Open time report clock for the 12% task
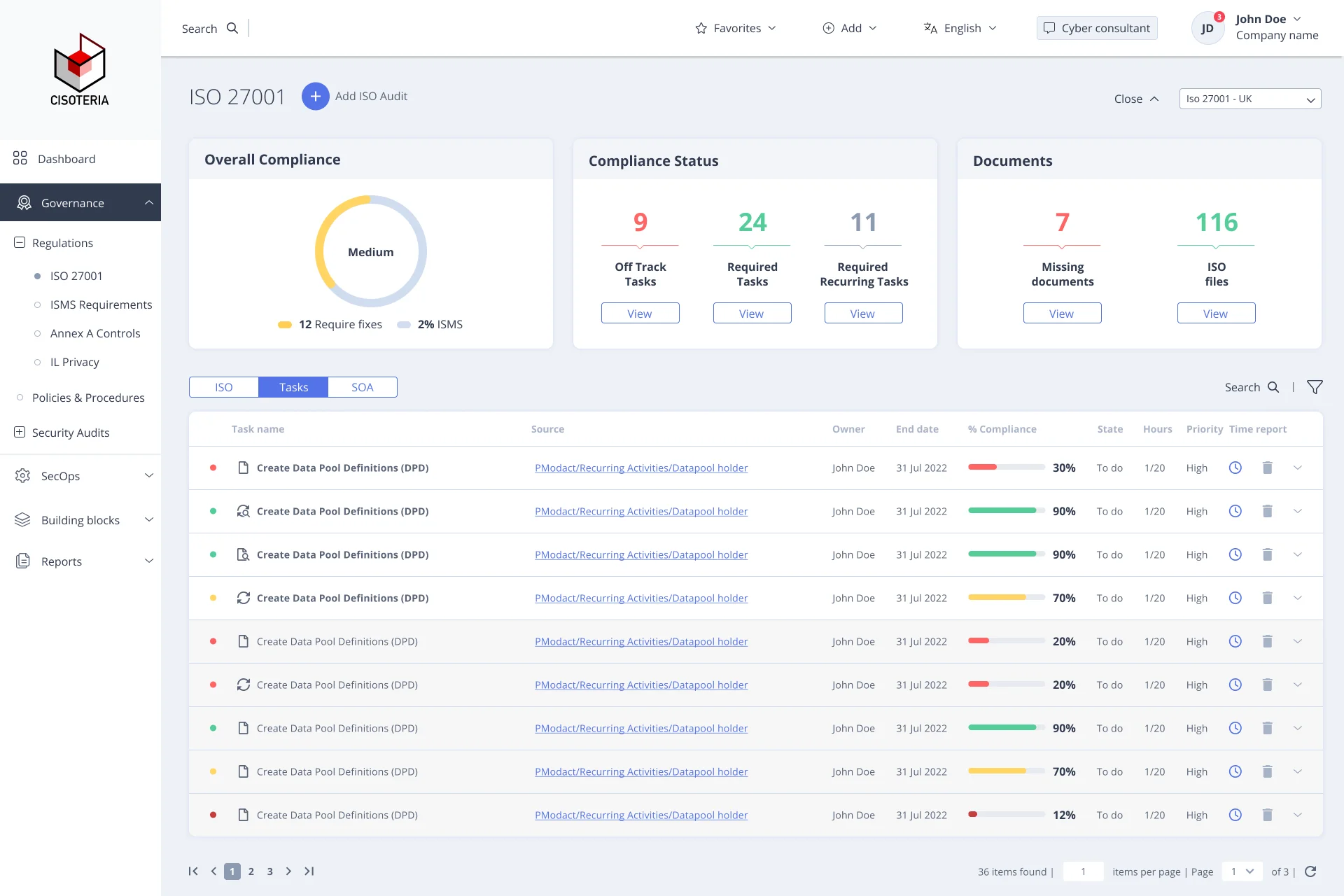The image size is (1344, 896). click(x=1235, y=815)
